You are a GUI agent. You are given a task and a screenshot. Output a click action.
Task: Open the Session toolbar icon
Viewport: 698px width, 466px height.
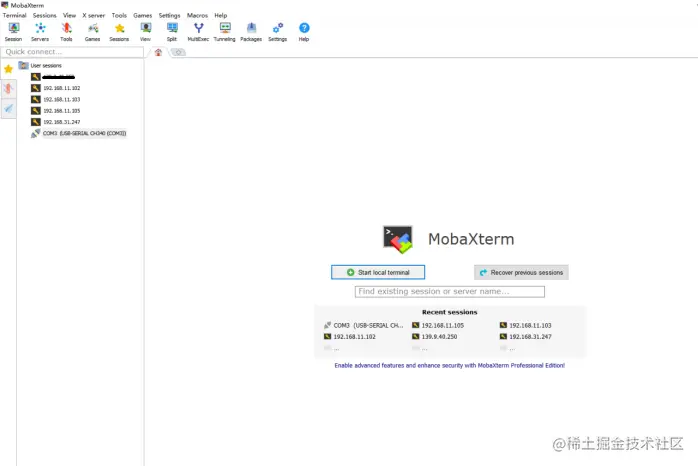click(13, 32)
